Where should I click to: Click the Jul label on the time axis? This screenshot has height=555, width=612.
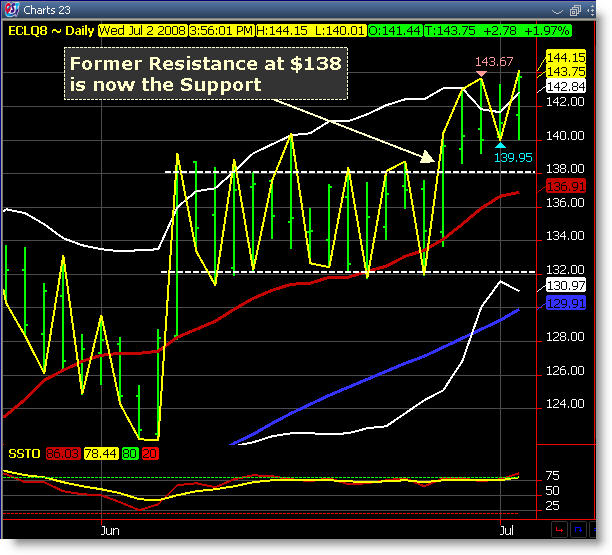pos(506,530)
